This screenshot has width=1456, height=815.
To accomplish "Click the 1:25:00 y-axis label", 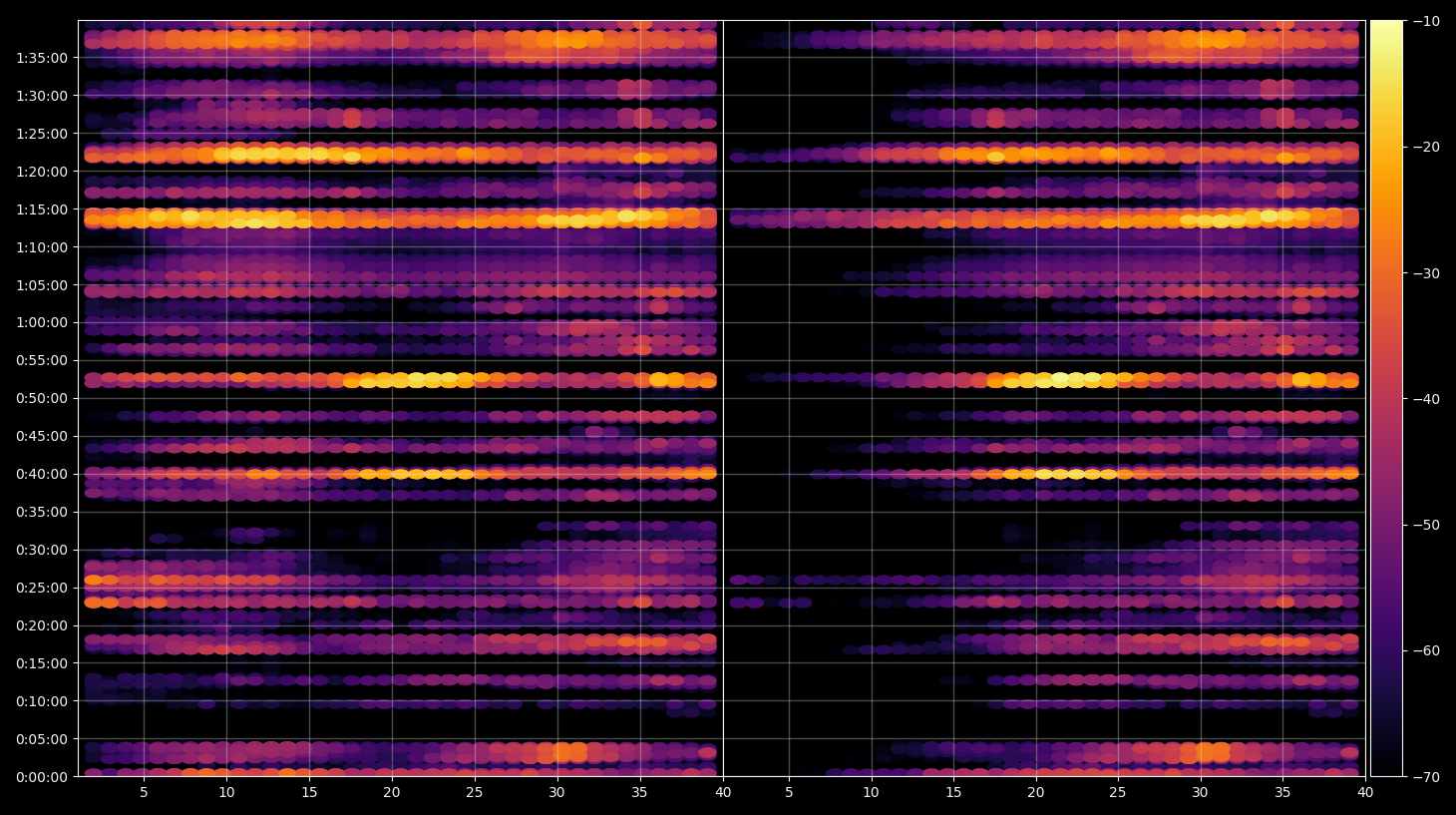I will click(42, 134).
